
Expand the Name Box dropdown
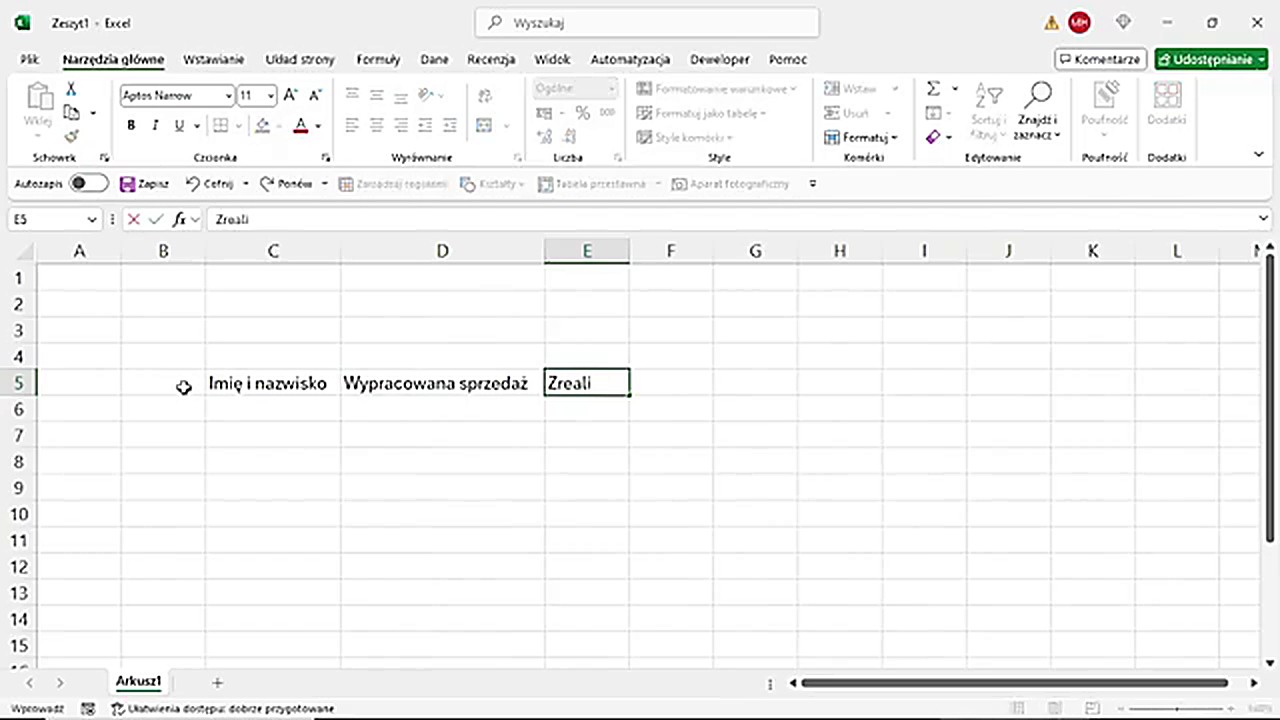pos(92,219)
